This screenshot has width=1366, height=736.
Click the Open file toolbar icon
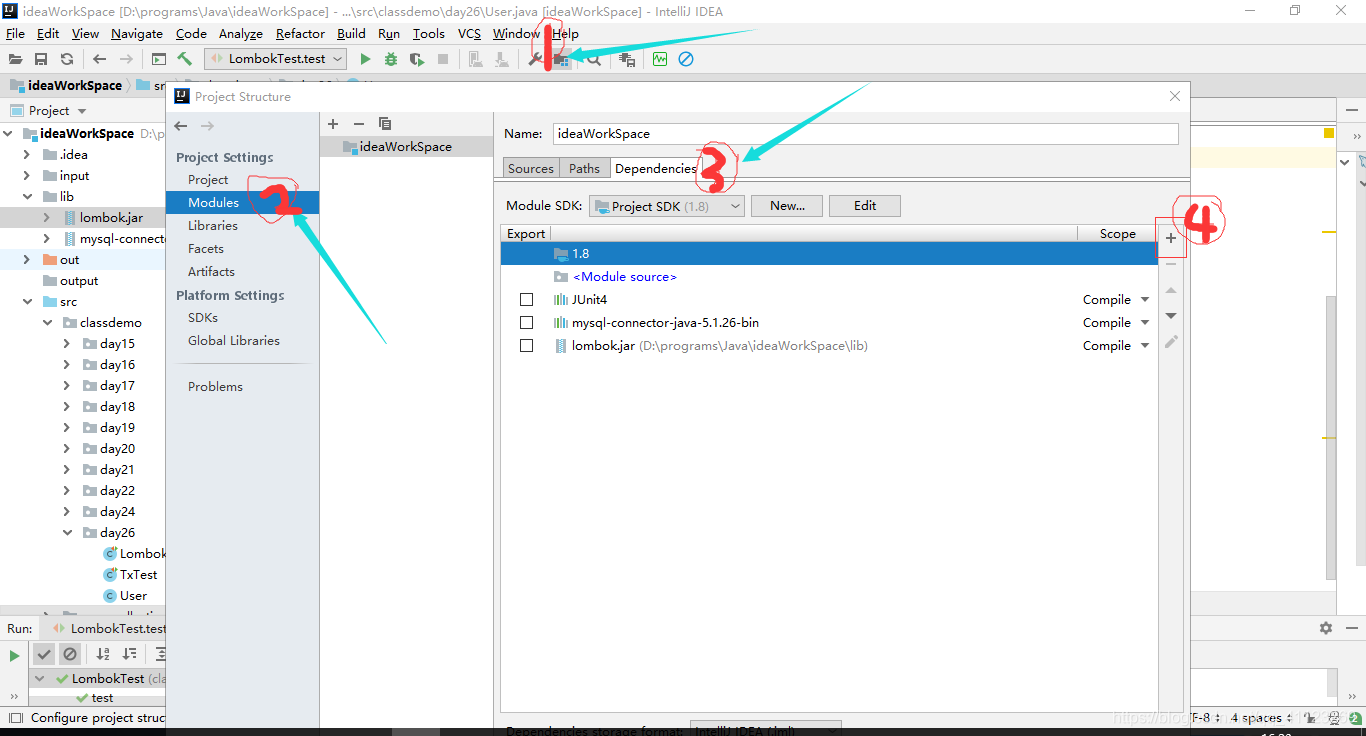15,59
